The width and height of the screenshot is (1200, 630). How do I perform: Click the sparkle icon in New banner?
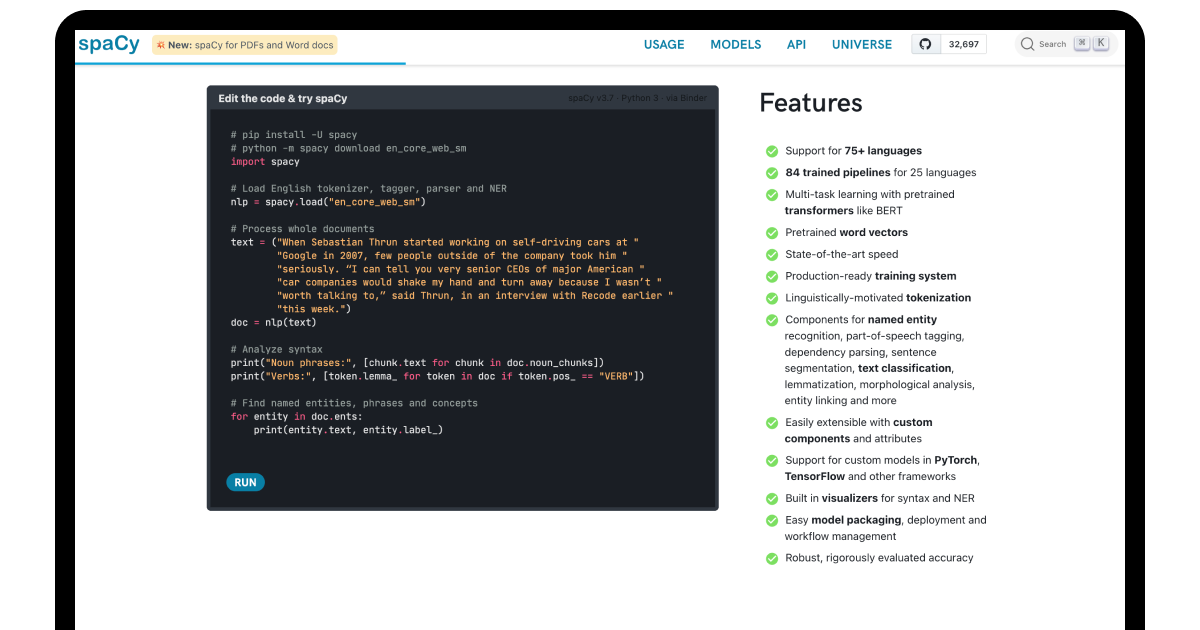(160, 45)
